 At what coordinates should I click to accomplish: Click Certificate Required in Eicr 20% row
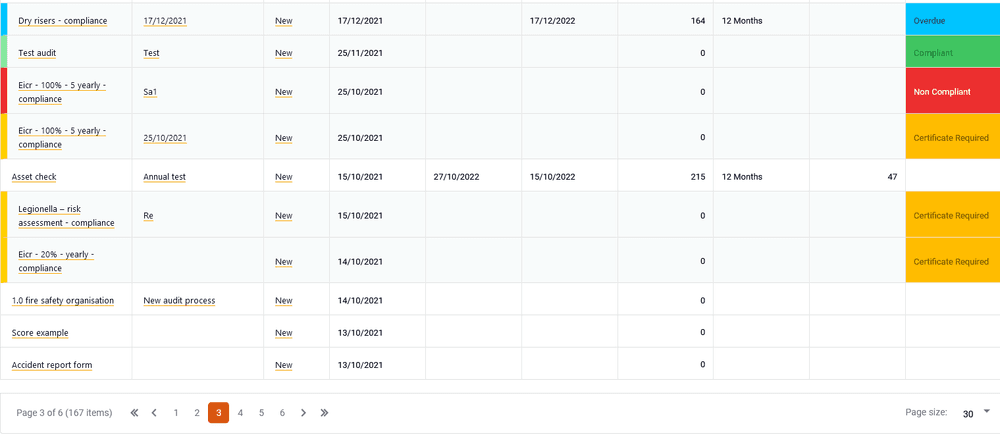coord(953,262)
